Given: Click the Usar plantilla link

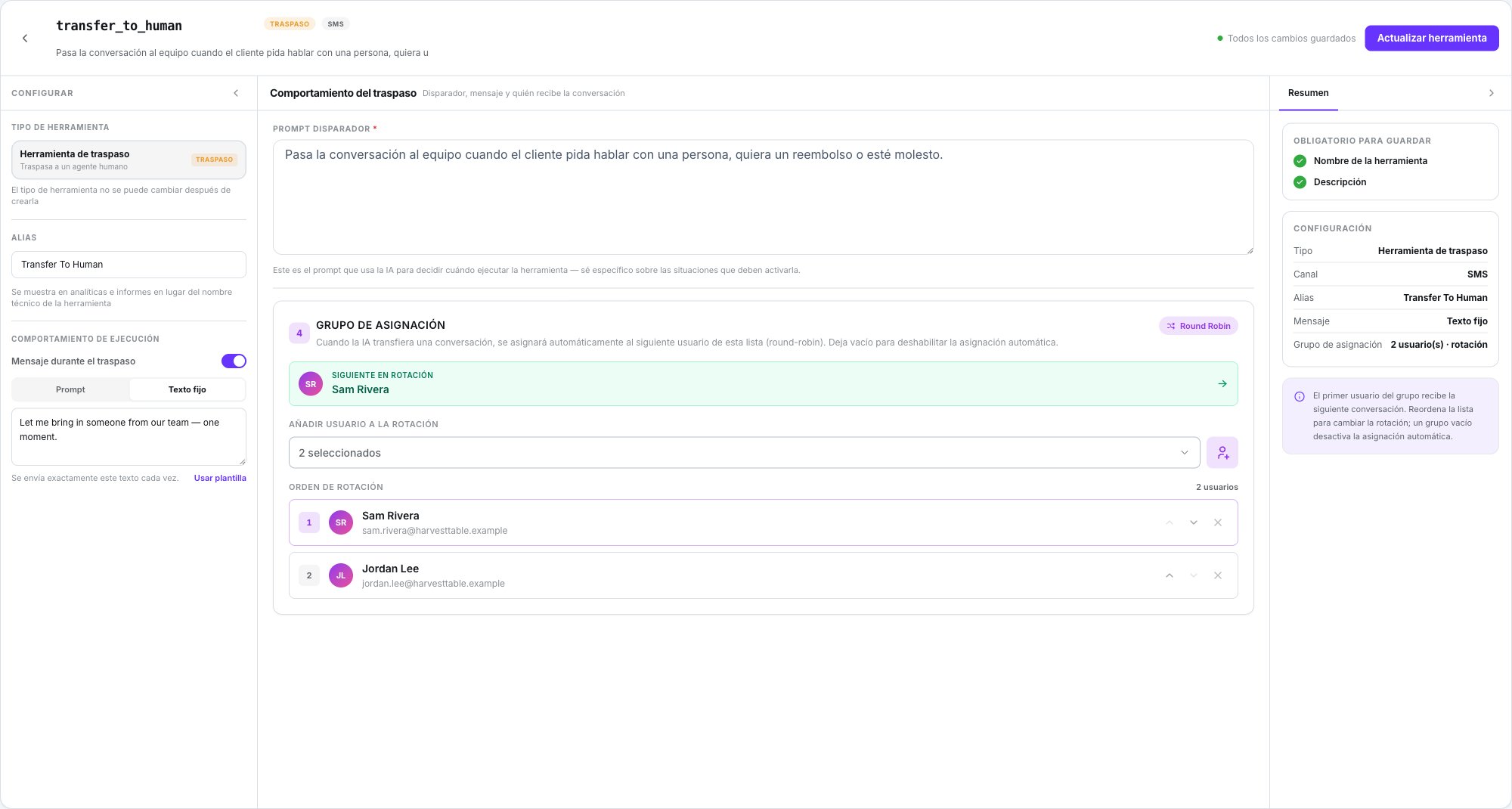Looking at the screenshot, I should click(x=220, y=478).
